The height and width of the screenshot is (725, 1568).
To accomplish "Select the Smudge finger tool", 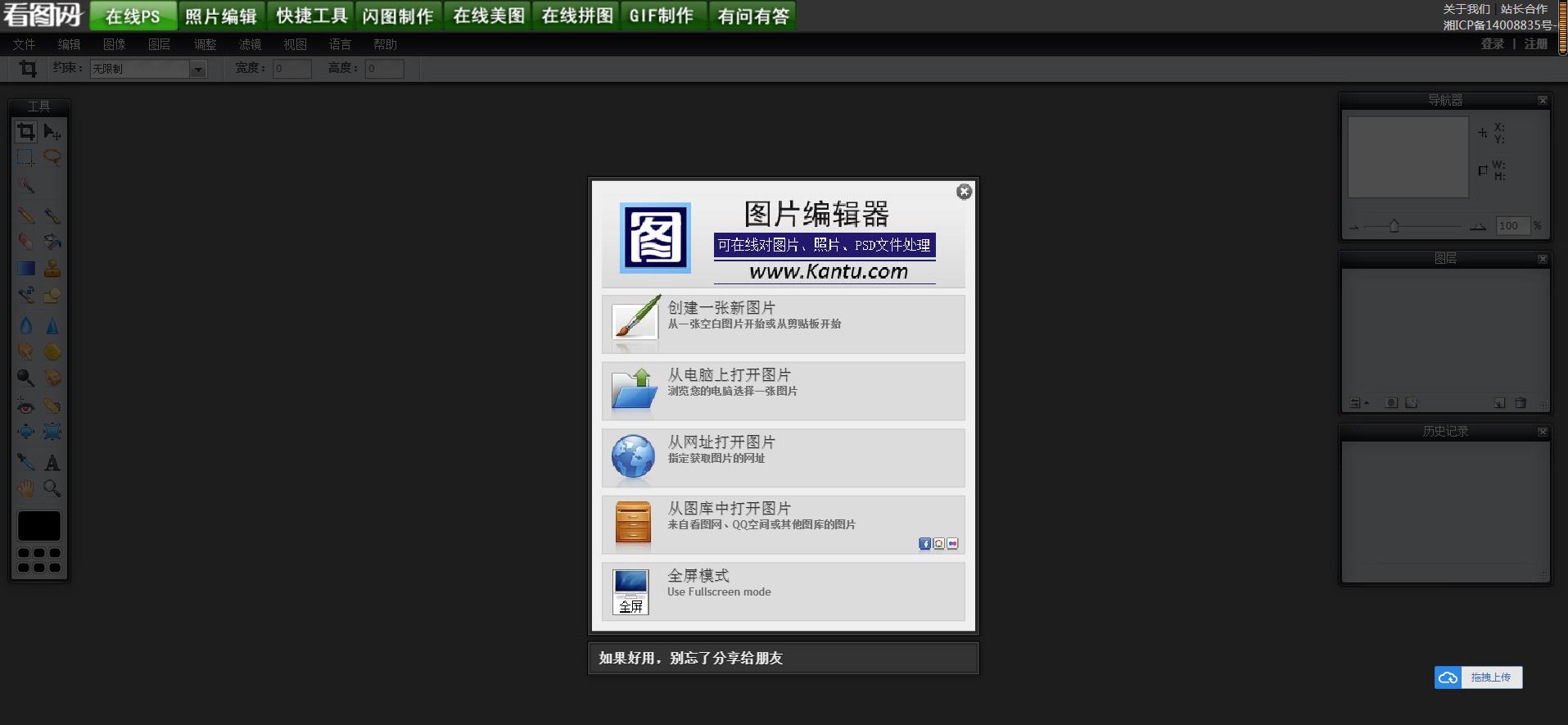I will pos(26,352).
